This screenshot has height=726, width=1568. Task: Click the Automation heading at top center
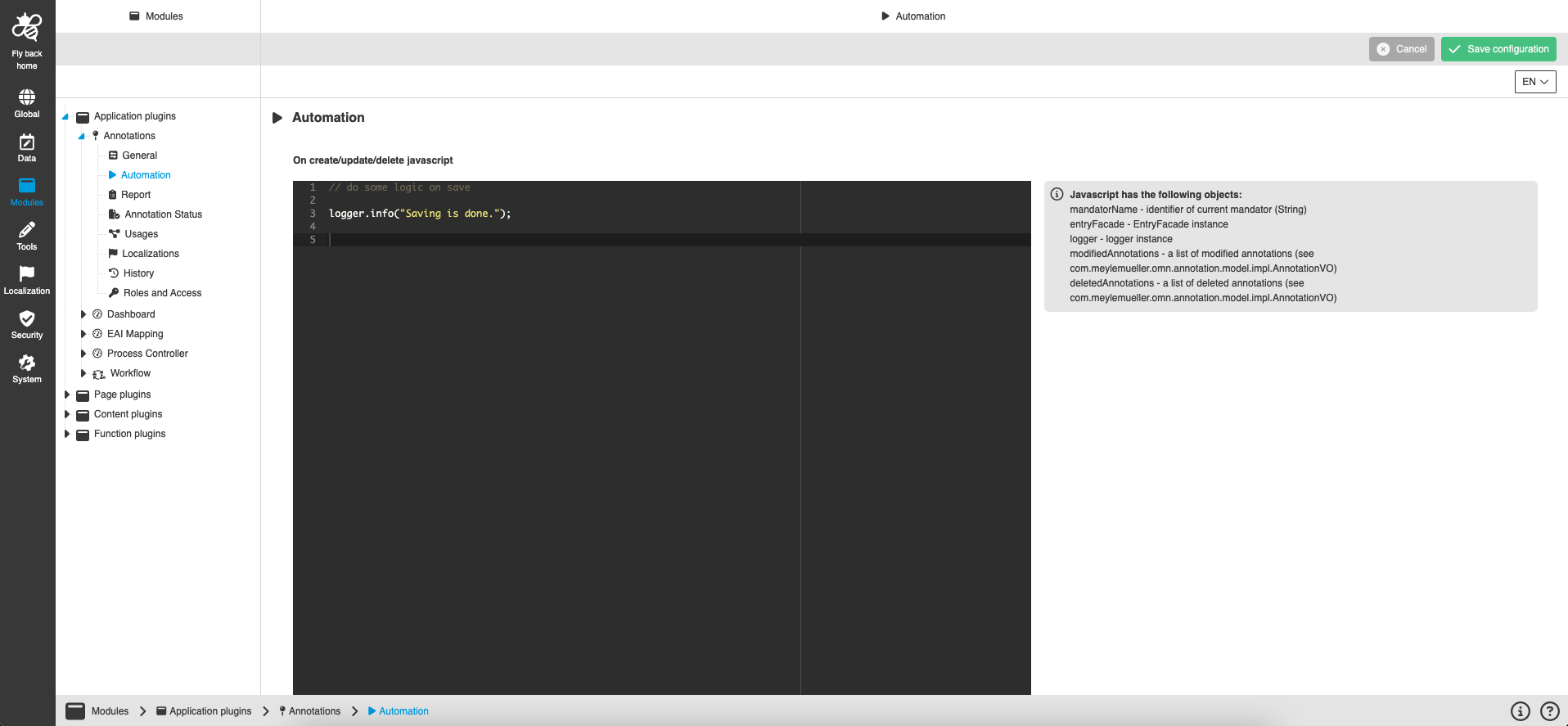tap(920, 16)
